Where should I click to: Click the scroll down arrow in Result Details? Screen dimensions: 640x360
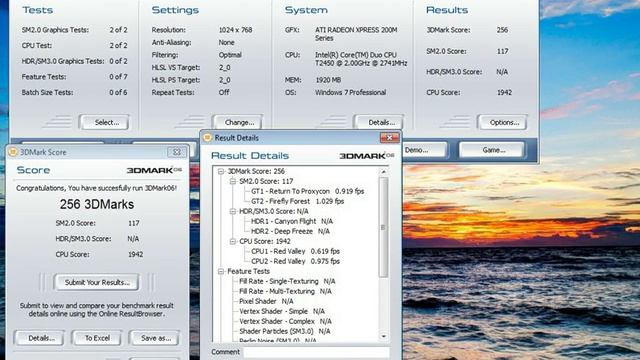pyautogui.click(x=383, y=336)
